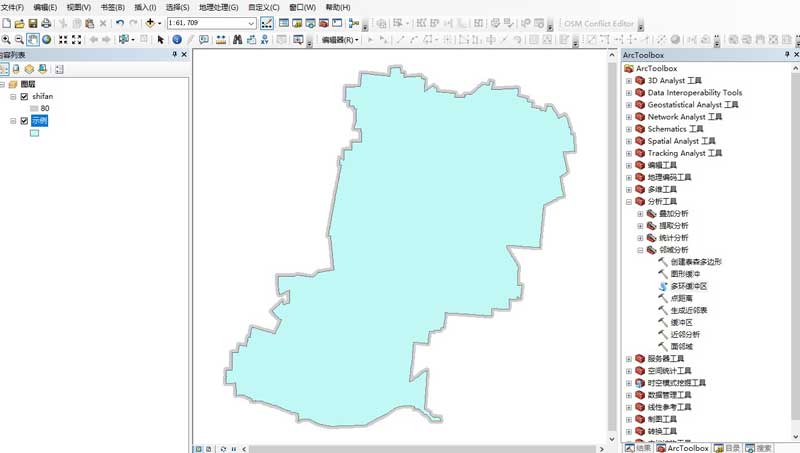Screen dimensions: 800x453
Task: Choose the Select Elements arrow tool
Action: pyautogui.click(x=161, y=39)
